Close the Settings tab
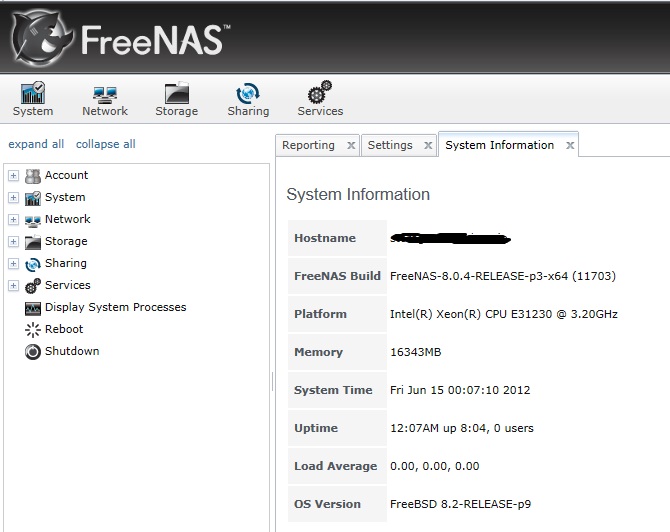The image size is (670, 532). (428, 146)
